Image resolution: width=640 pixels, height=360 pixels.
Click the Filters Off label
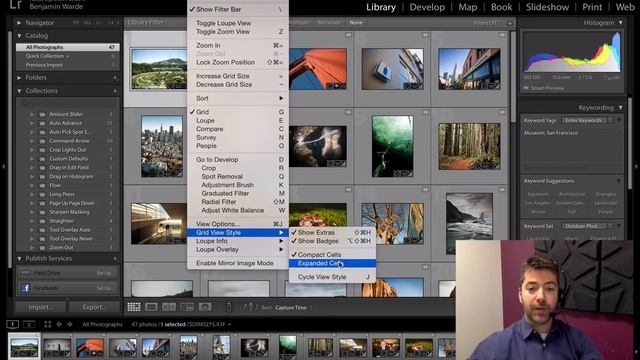[x=484, y=23]
